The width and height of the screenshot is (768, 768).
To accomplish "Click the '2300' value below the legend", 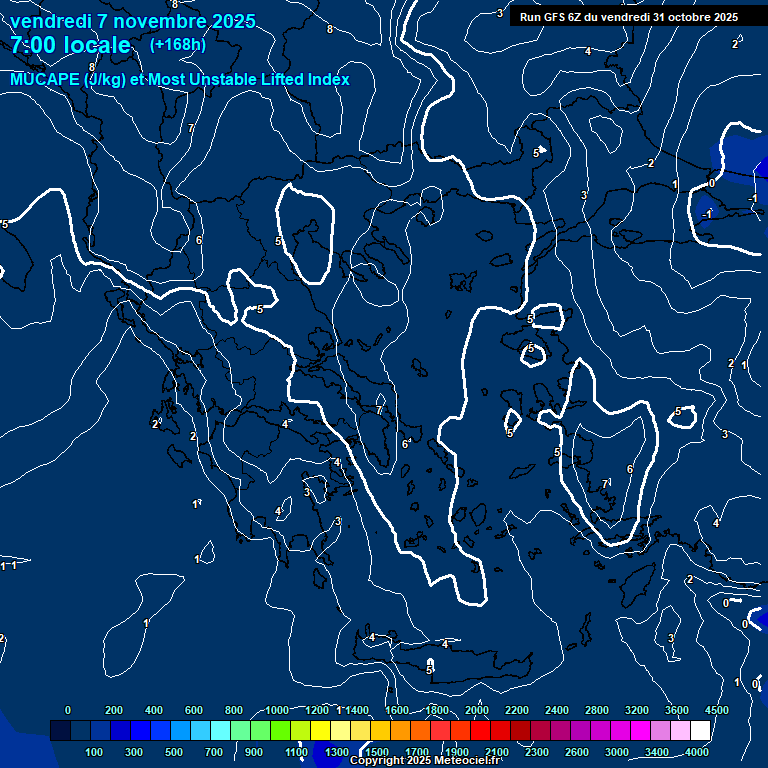I will (x=537, y=752).
